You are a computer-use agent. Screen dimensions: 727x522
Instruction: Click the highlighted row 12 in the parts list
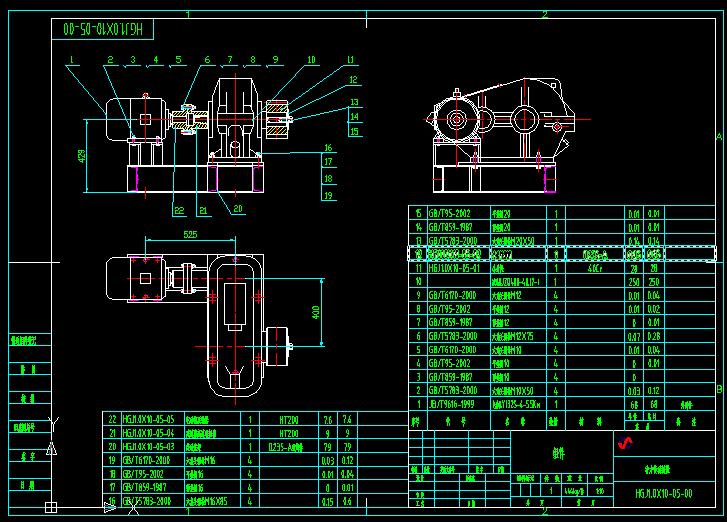coord(561,254)
